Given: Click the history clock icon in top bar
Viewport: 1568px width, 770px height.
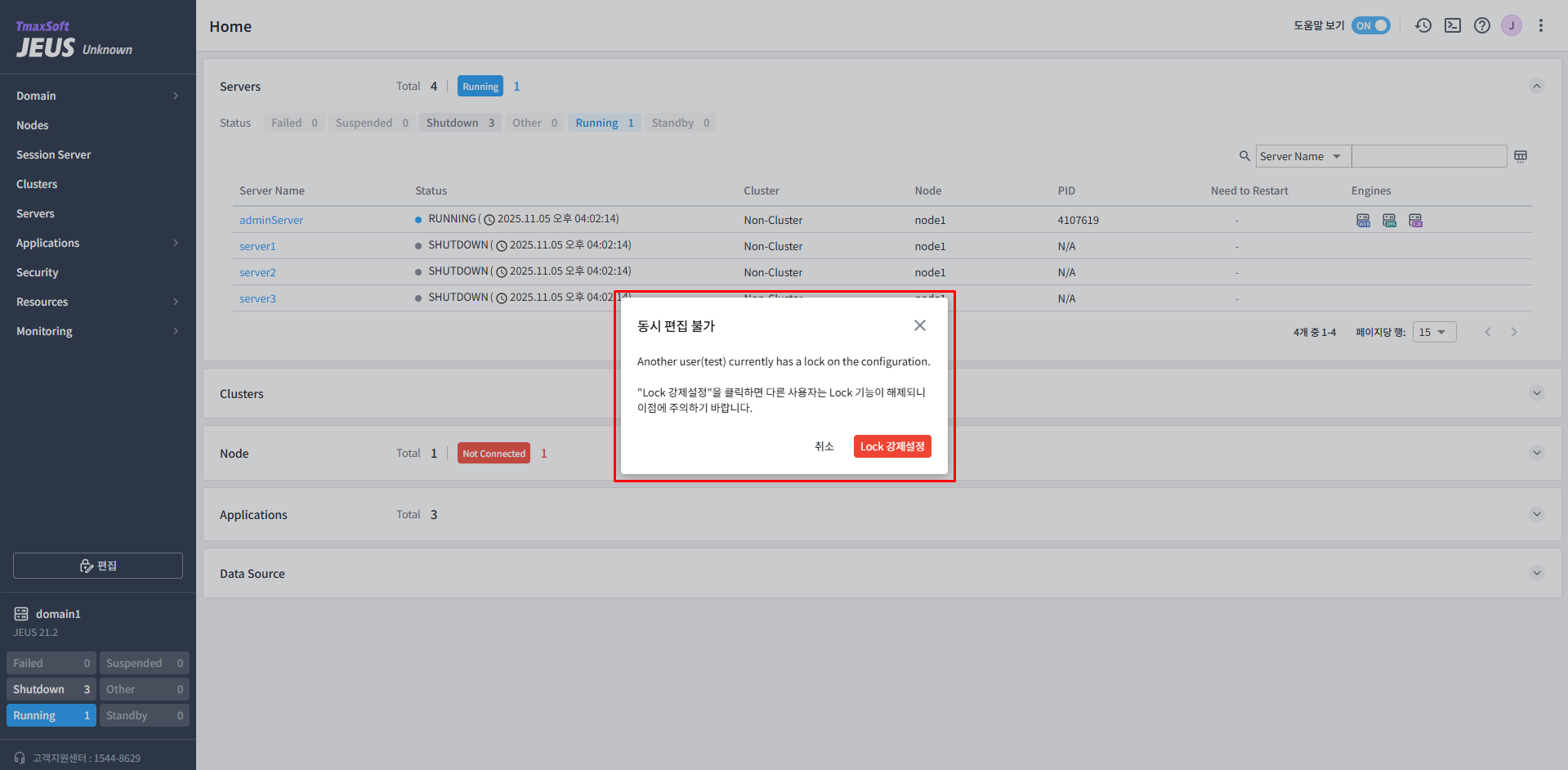Looking at the screenshot, I should pos(1423,25).
